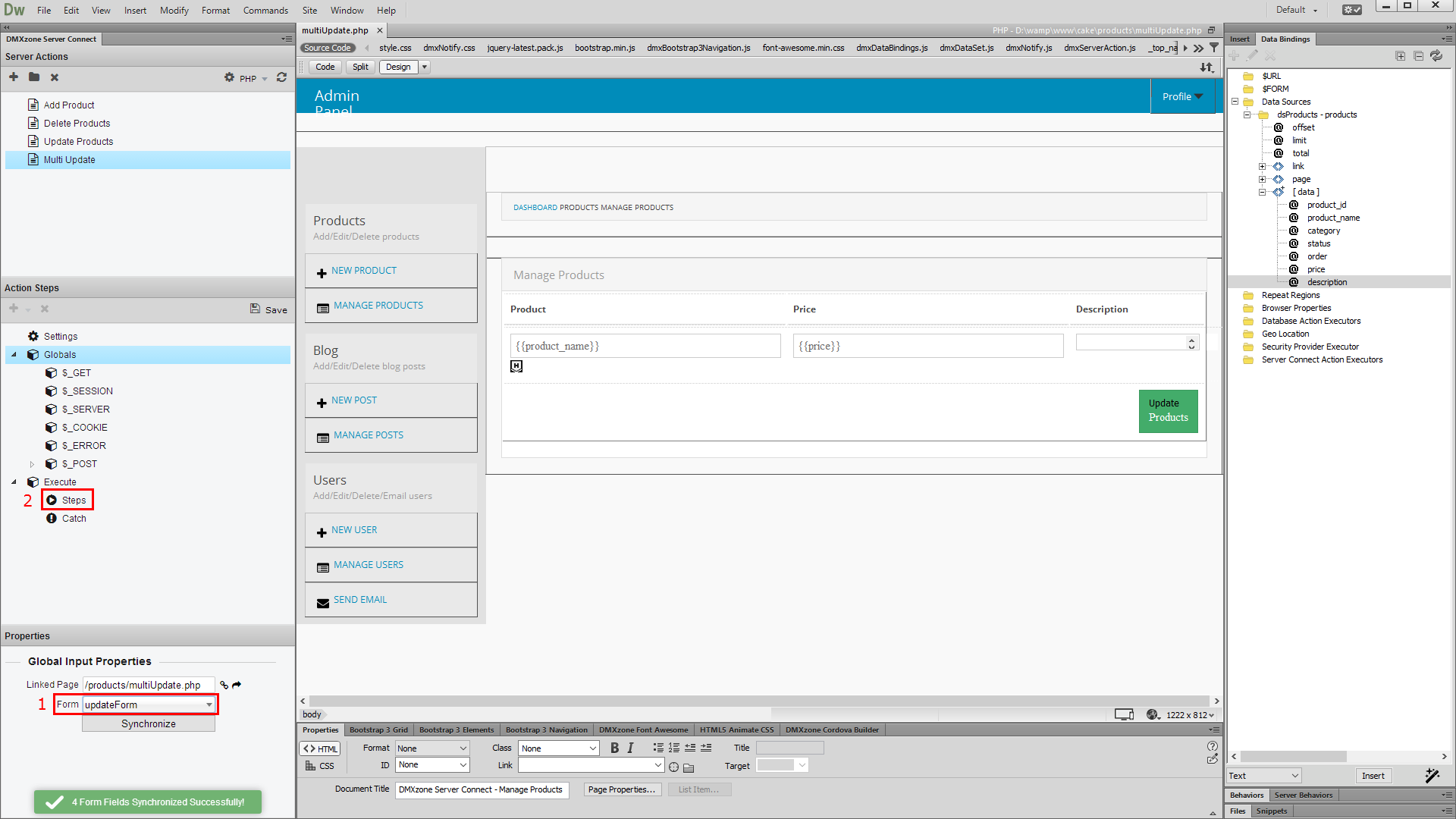This screenshot has width=1456, height=819.
Task: Click the Remove Blockquote outdent icon
Action: tap(690, 748)
